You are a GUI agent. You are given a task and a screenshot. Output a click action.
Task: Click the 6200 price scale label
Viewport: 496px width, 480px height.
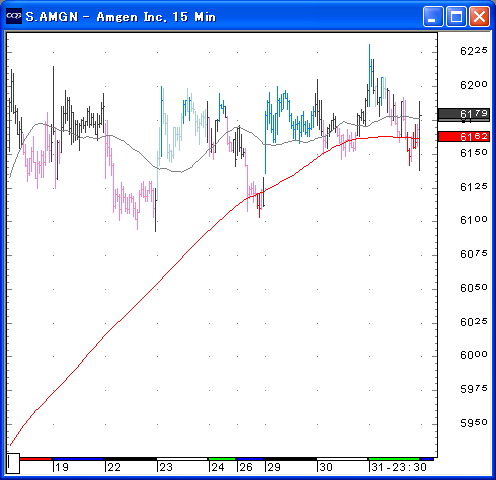(474, 85)
